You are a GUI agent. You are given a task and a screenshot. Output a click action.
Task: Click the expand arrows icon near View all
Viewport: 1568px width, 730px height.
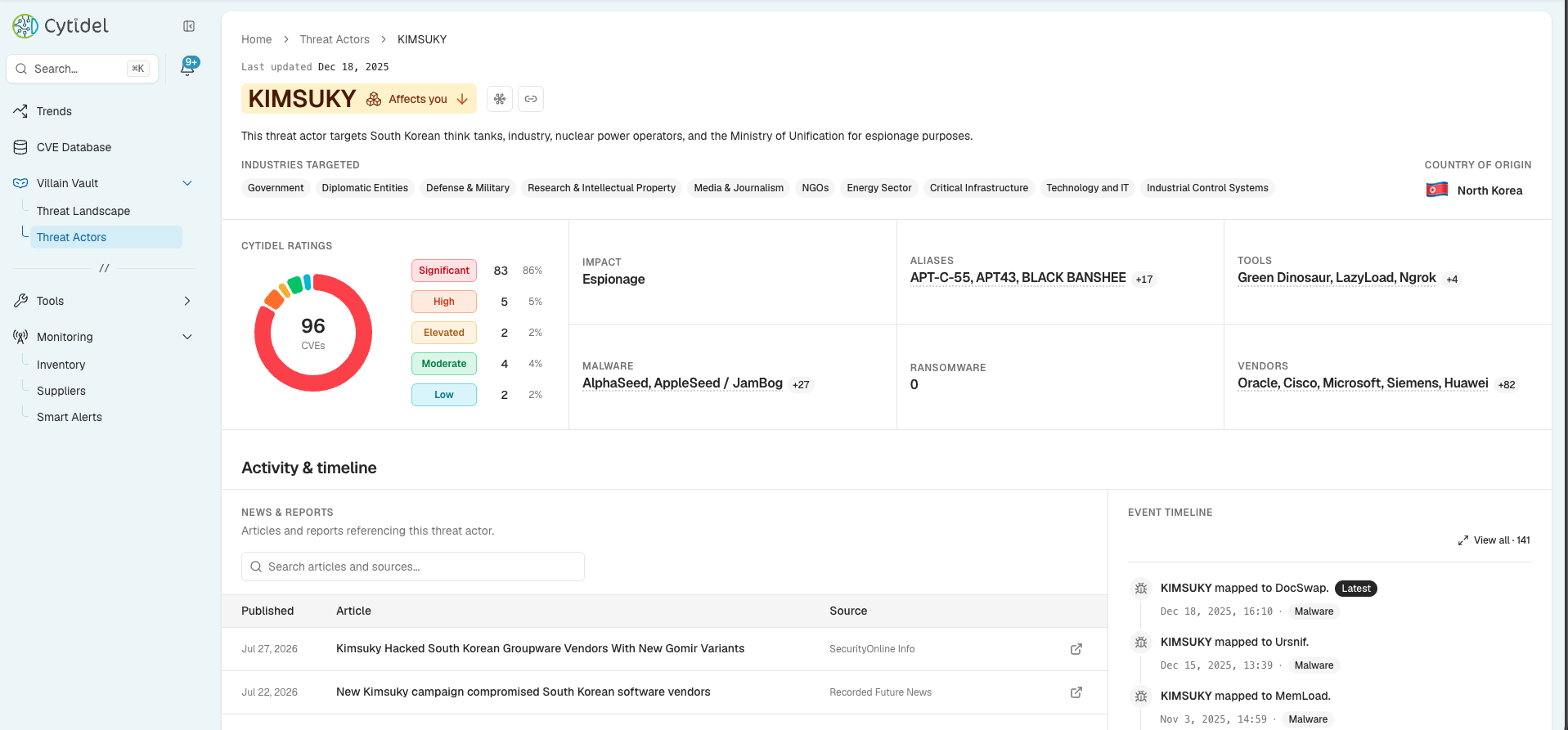pos(1462,540)
